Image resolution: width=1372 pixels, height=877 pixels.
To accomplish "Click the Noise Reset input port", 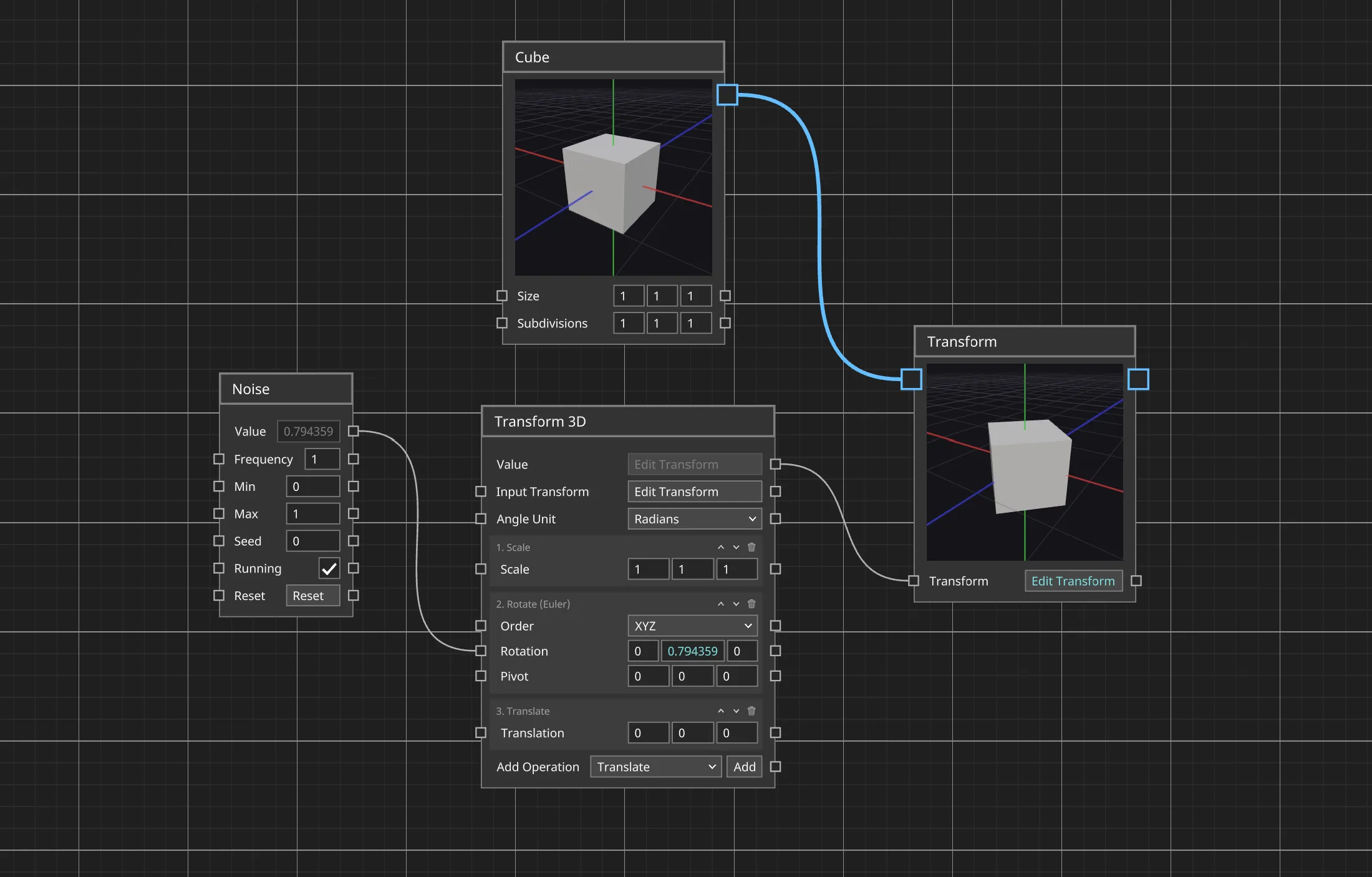I will [219, 596].
